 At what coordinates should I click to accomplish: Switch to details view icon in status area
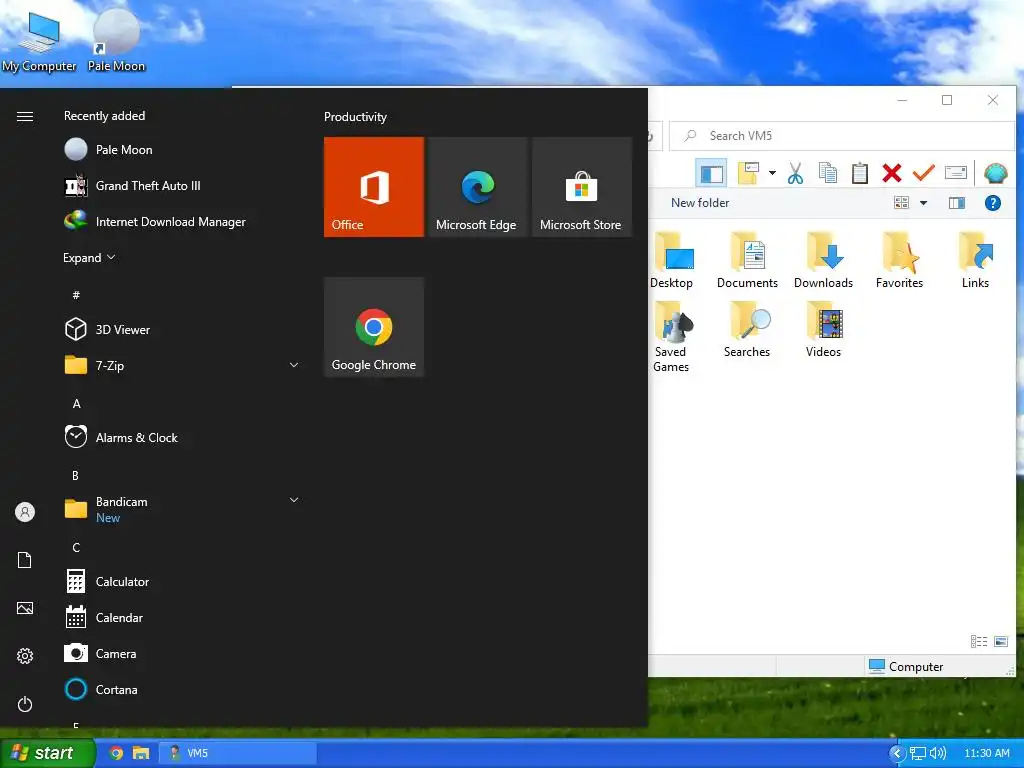[979, 641]
